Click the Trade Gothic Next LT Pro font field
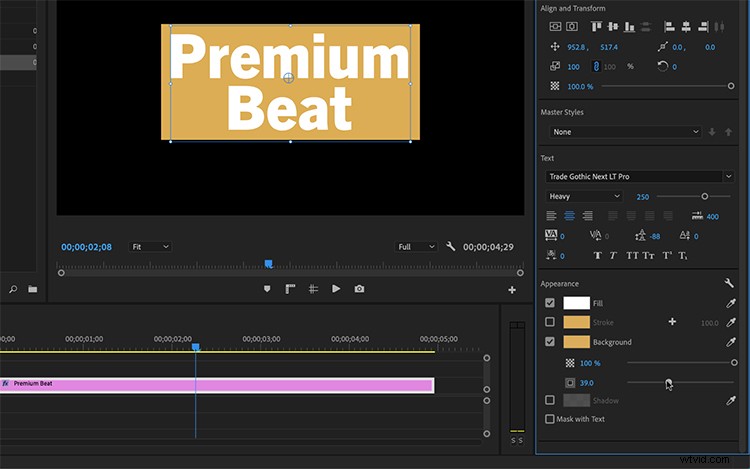Image resolution: width=750 pixels, height=469 pixels. click(633, 176)
